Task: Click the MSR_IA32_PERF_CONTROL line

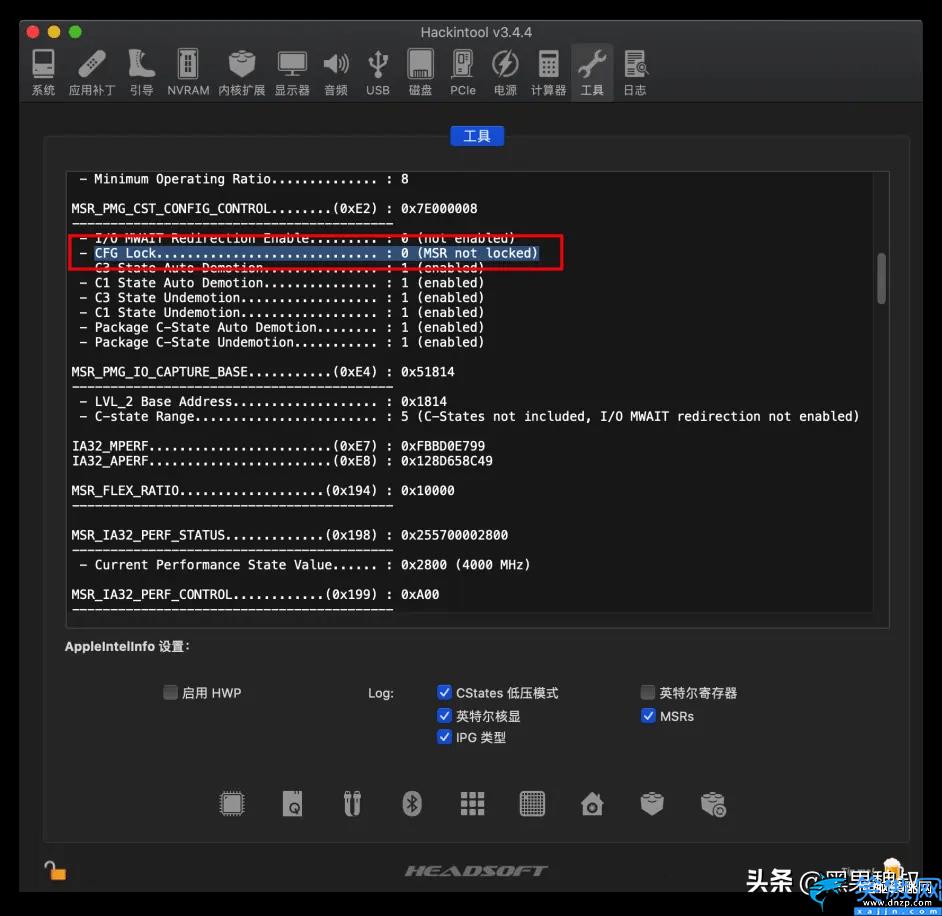Action: click(x=255, y=594)
